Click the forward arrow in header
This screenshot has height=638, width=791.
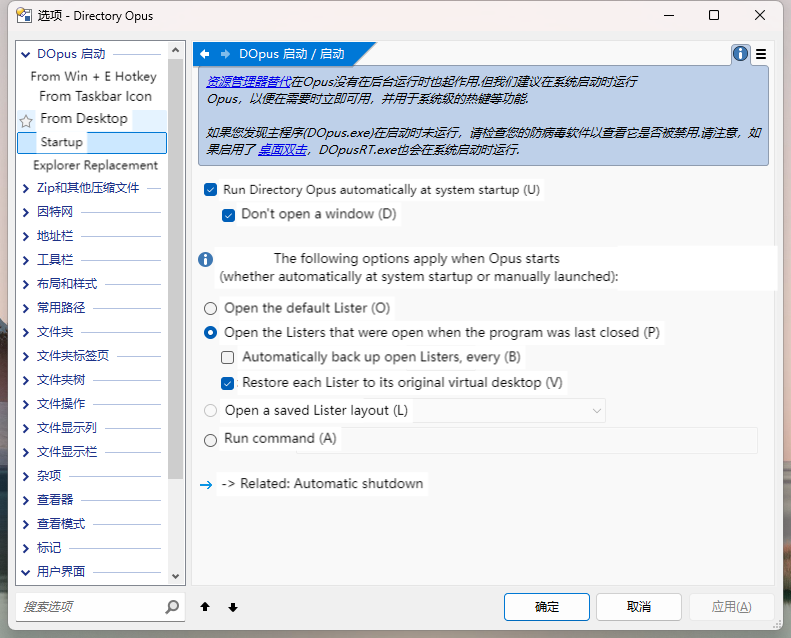coord(225,54)
